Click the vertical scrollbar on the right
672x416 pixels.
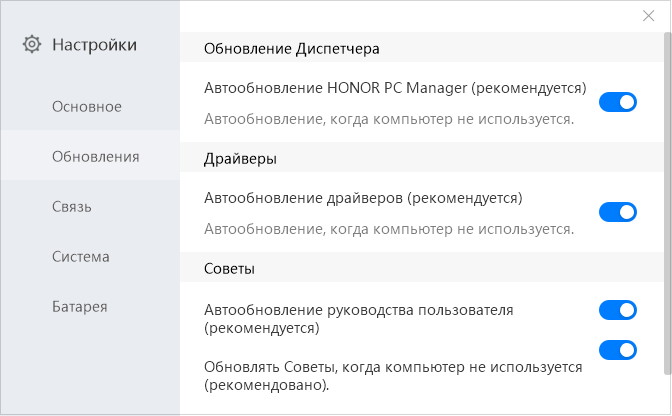coord(667,200)
